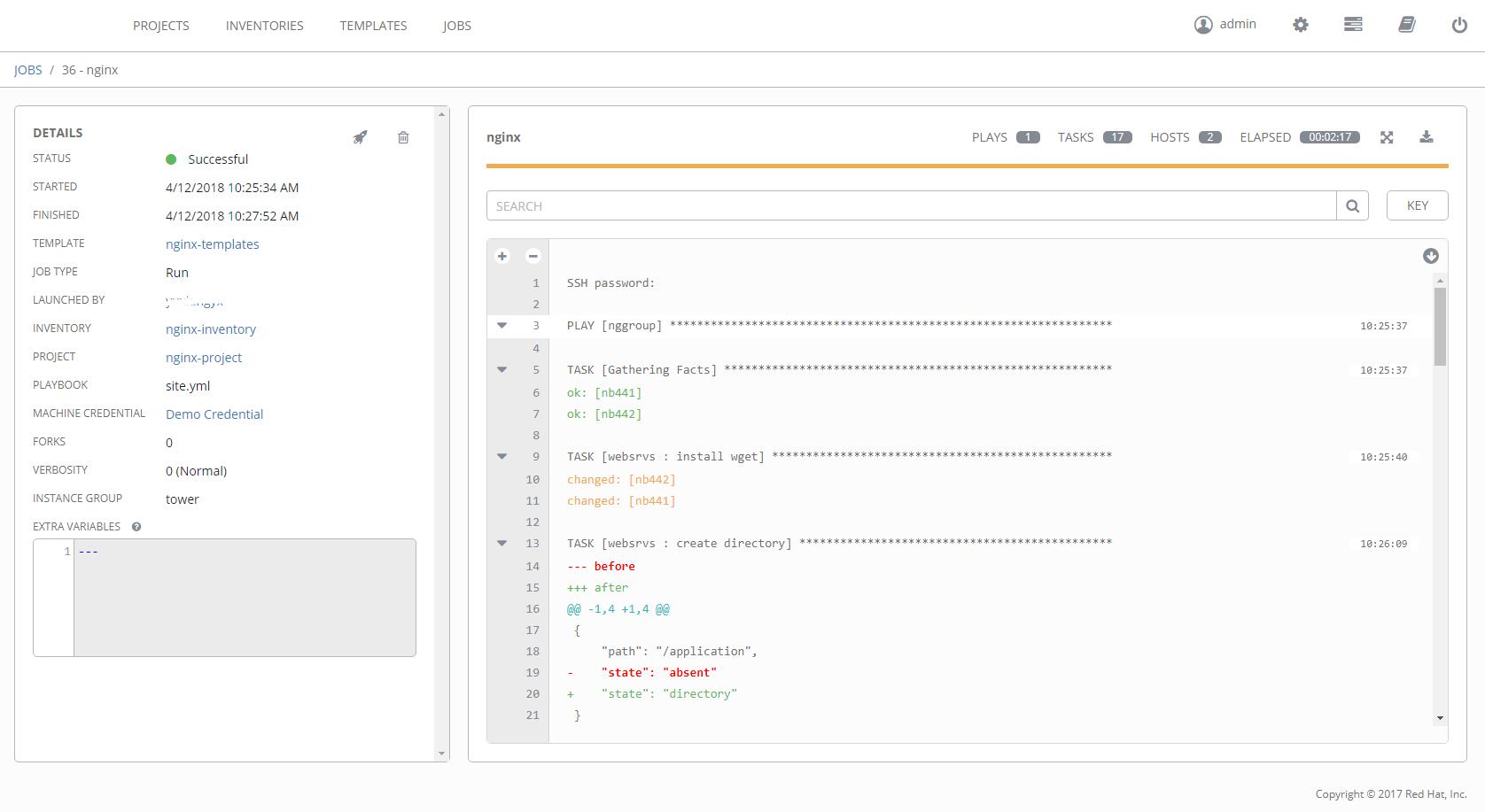Viewport: 1485px width, 812px height.
Task: Click the 10:26:09 timestamp
Action: click(1384, 544)
